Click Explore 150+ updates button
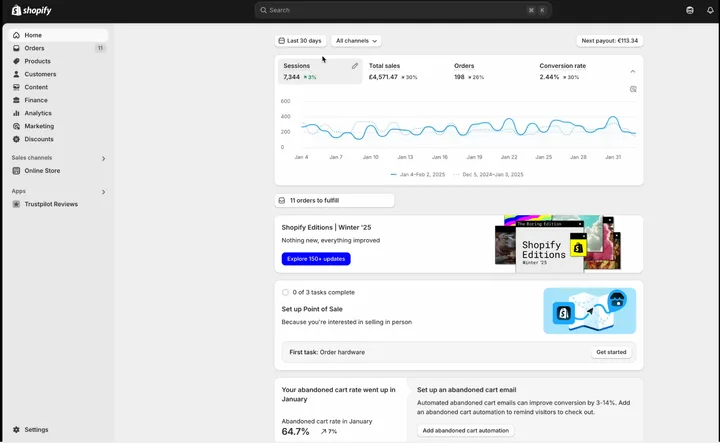Viewport: 720px width, 443px height. tap(316, 259)
